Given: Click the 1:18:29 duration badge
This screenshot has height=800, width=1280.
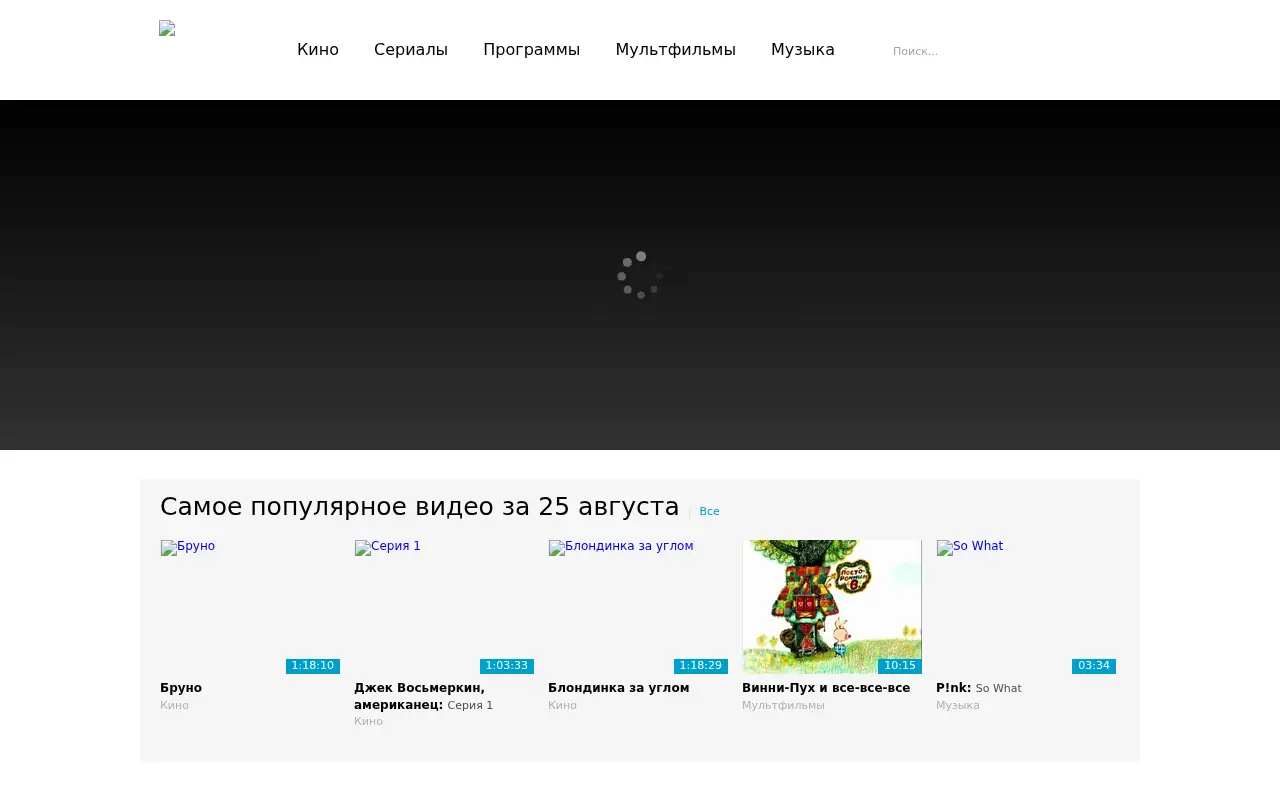Looking at the screenshot, I should [701, 666].
